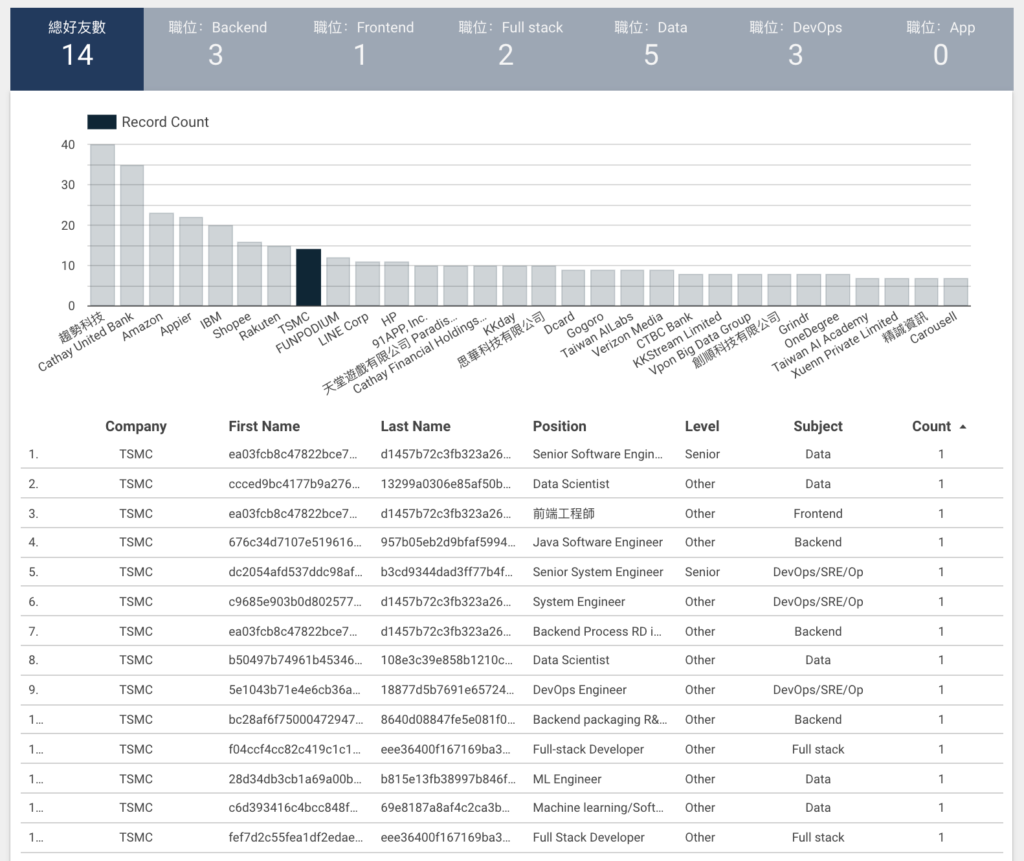The width and height of the screenshot is (1024, 861).
Task: Click 'Java Software Engineer' cell
Action: coord(598,542)
